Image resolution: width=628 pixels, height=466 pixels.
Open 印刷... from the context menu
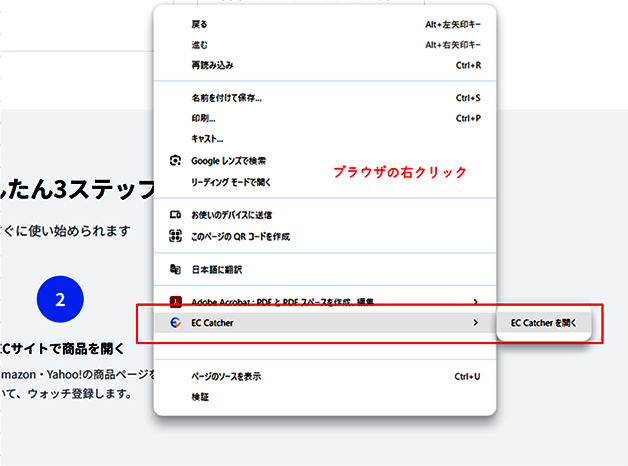pos(325,119)
